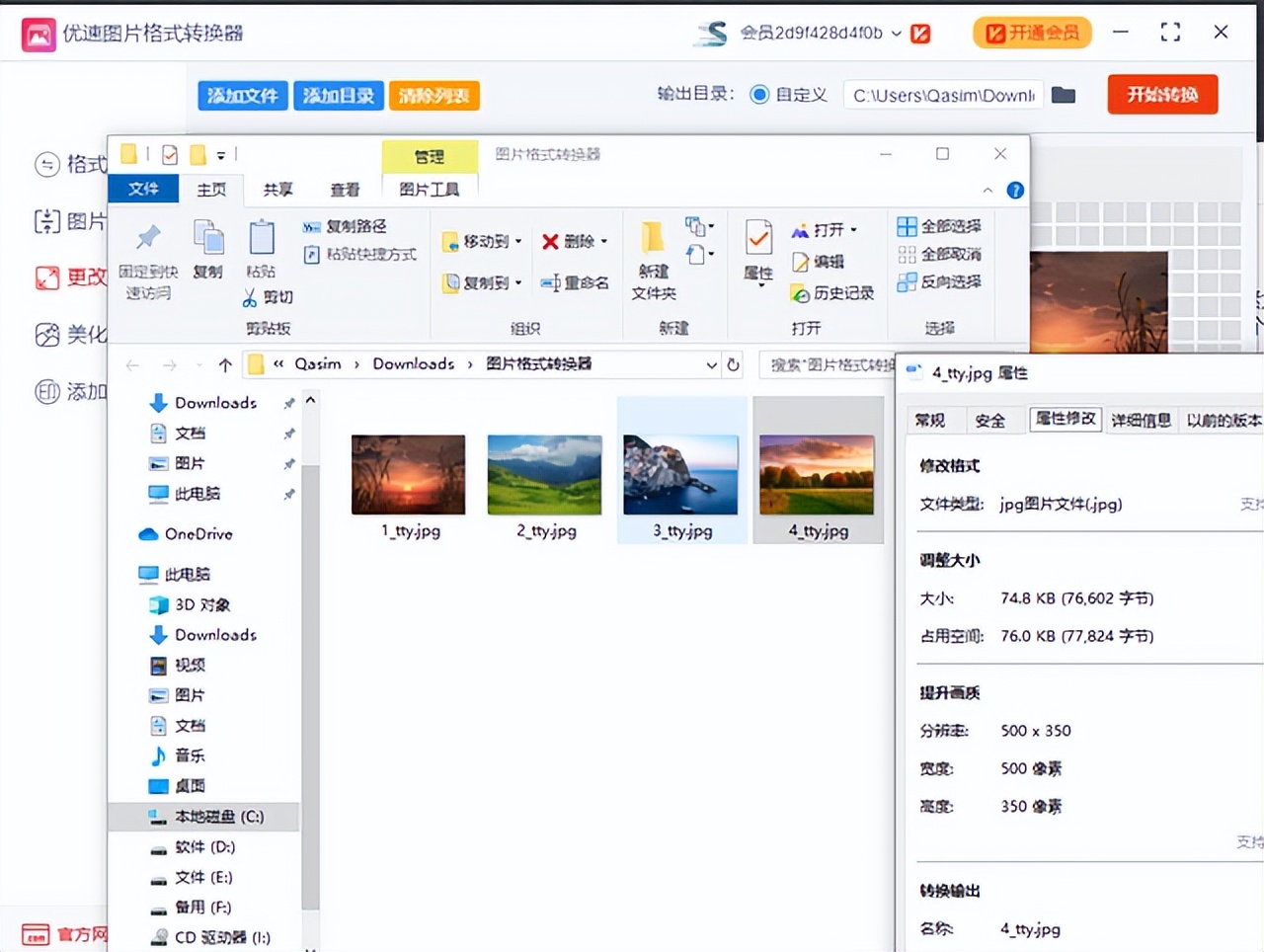This screenshot has height=952, width=1264.
Task: Open the 格式 section in the converter sidebar
Action: click(70, 164)
